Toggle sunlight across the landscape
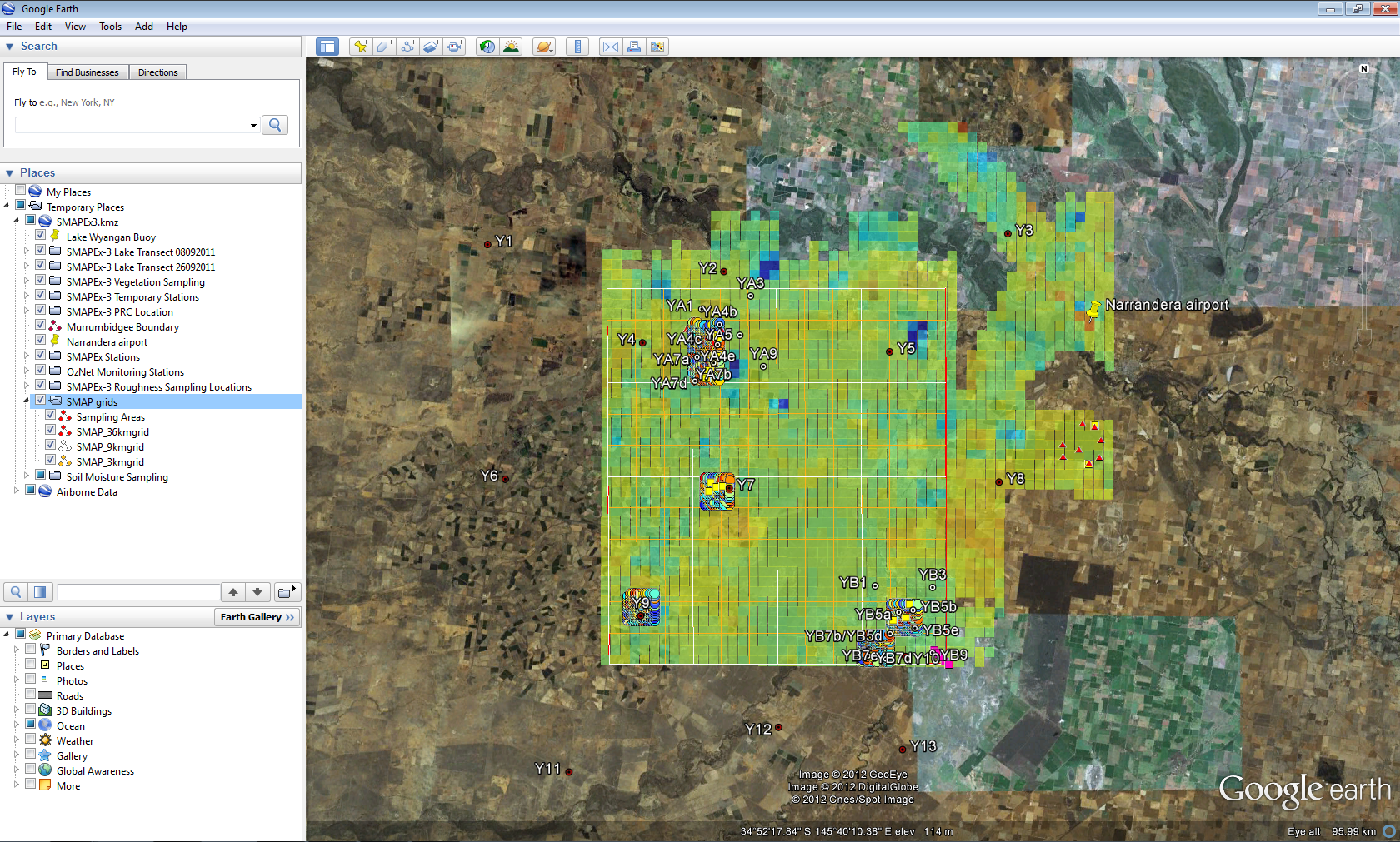Viewport: 1400px width, 842px height. 511,47
